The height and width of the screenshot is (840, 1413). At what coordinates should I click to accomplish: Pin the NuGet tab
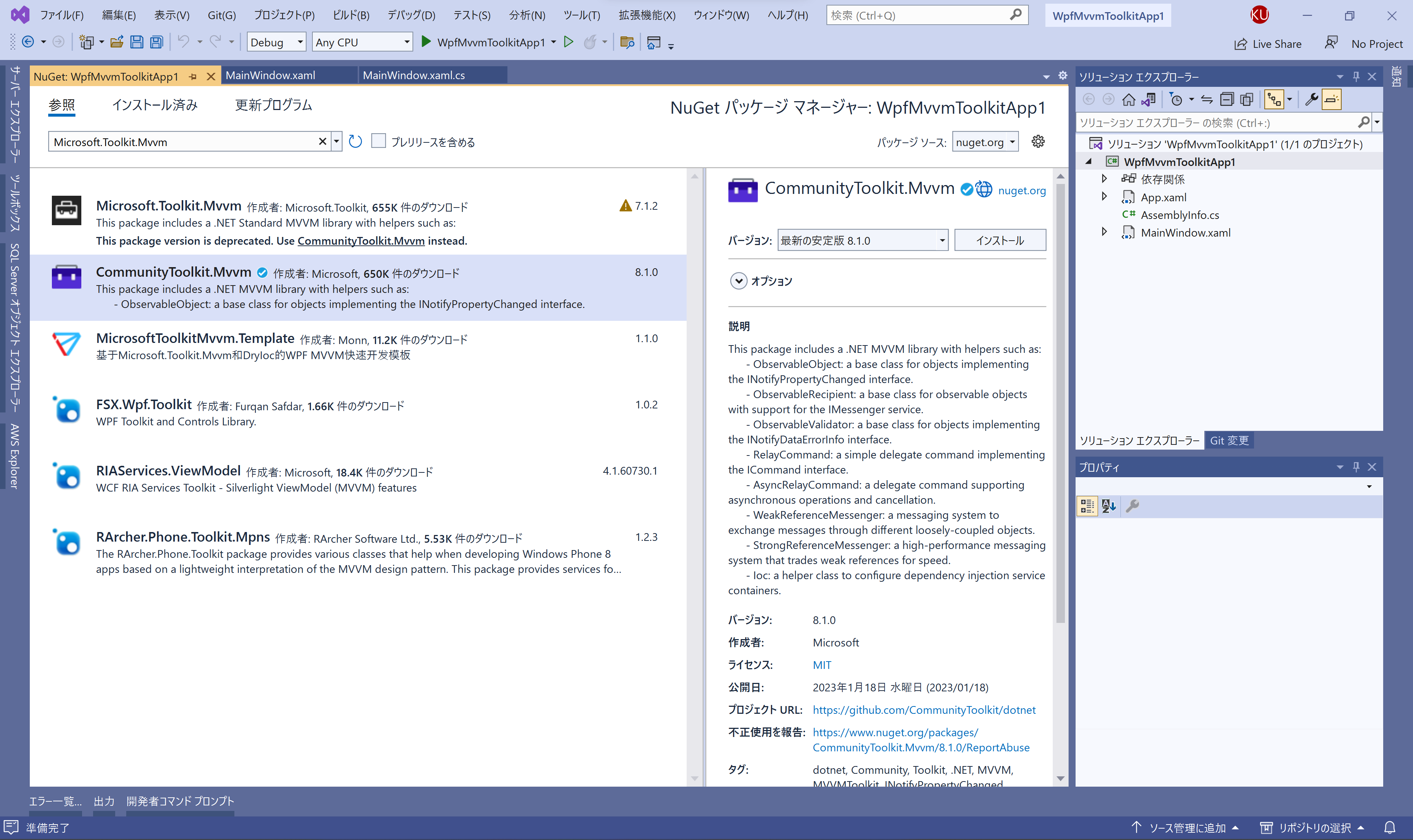pos(192,77)
